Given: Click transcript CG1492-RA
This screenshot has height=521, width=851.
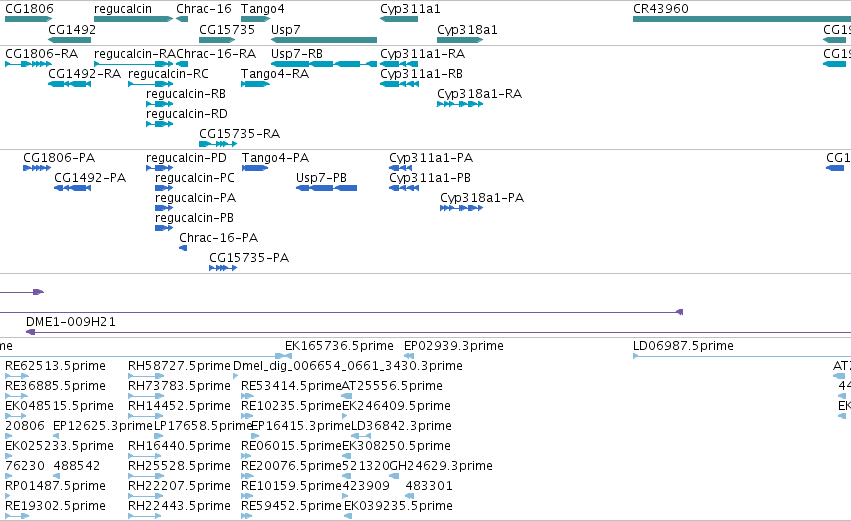Looking at the screenshot, I should coord(85,74).
